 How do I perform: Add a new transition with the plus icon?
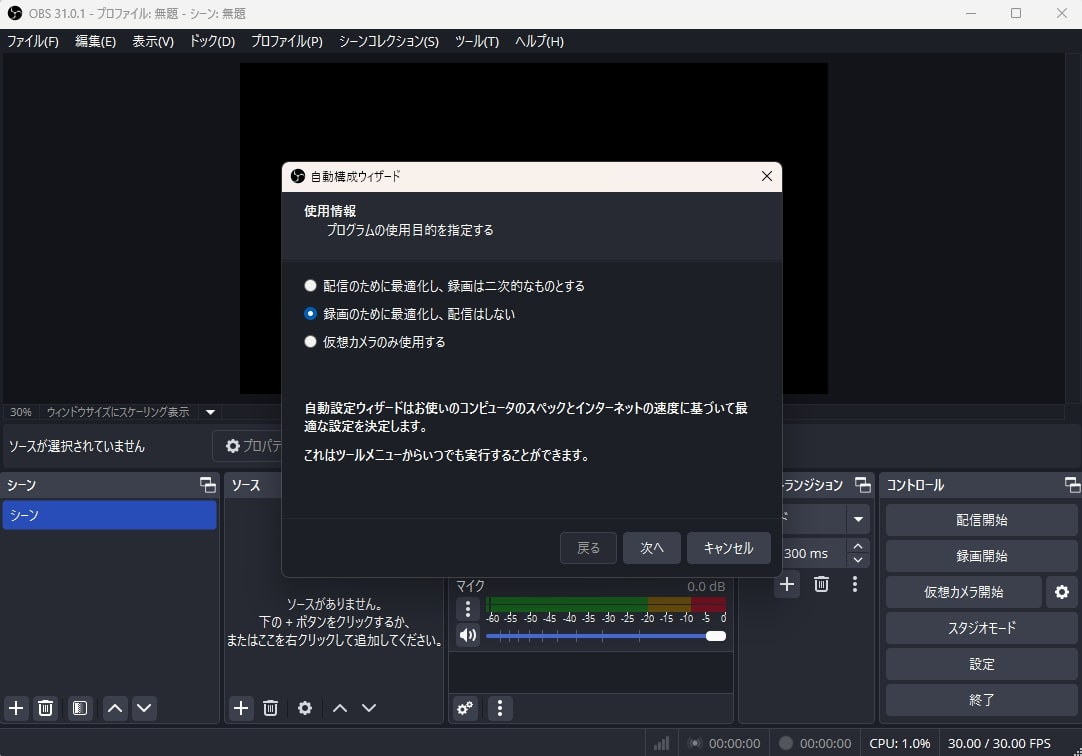786,584
